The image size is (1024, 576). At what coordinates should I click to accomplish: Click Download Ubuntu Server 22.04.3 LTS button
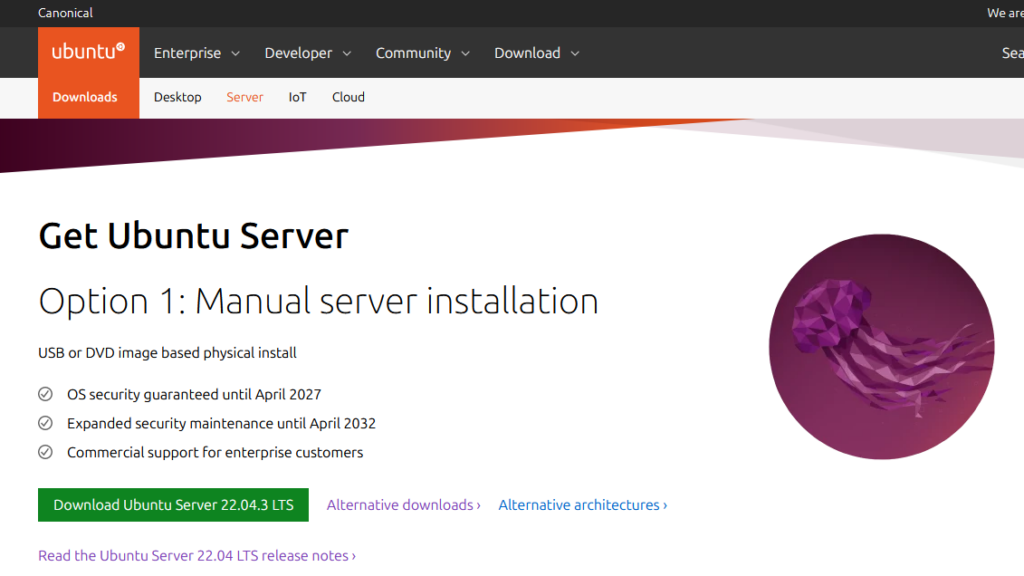tap(173, 505)
